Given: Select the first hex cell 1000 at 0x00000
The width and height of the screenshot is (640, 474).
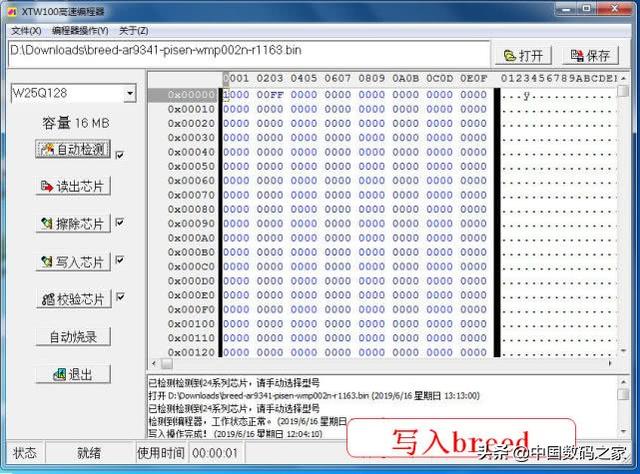Looking at the screenshot, I should [236, 95].
